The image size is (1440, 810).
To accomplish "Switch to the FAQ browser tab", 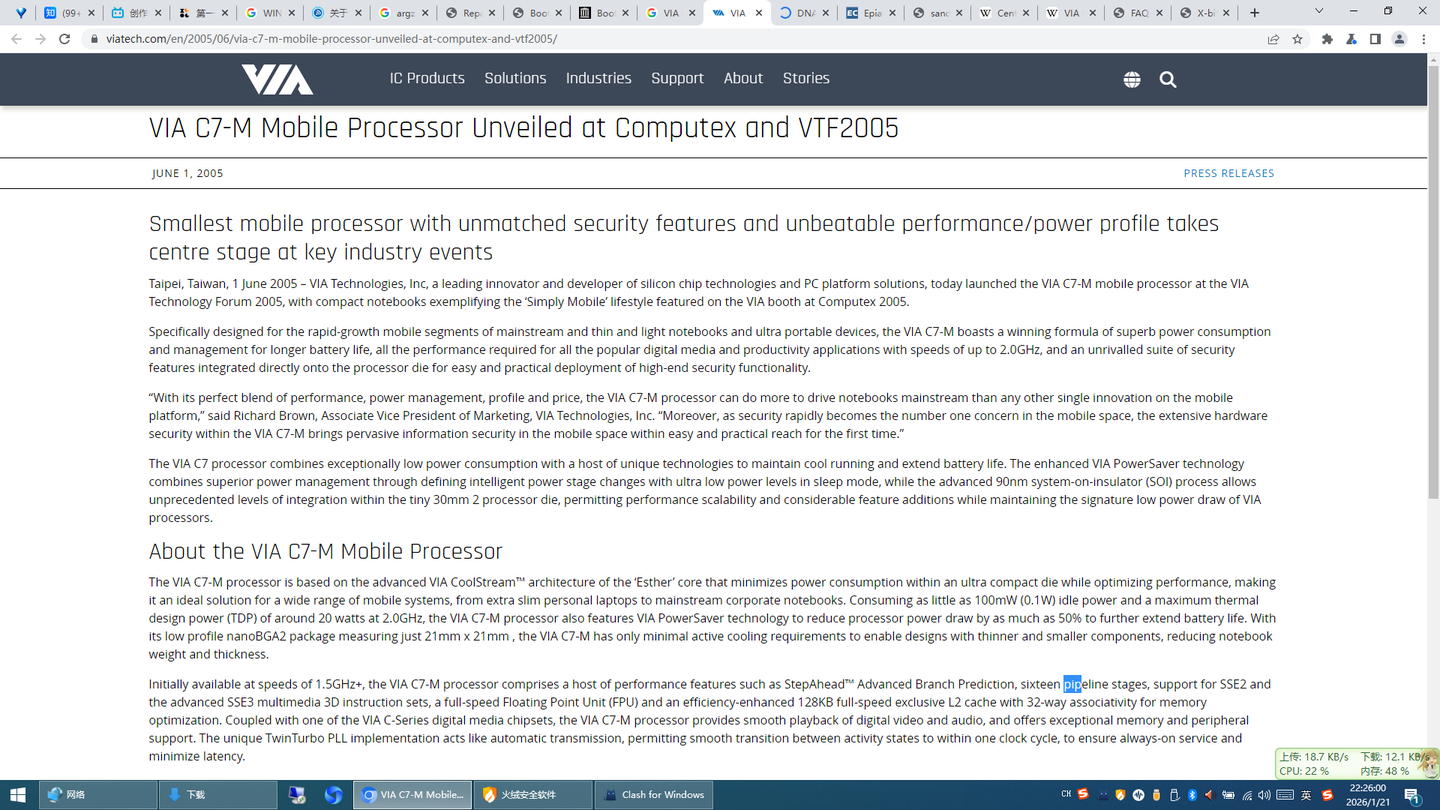I will pyautogui.click(x=1138, y=13).
